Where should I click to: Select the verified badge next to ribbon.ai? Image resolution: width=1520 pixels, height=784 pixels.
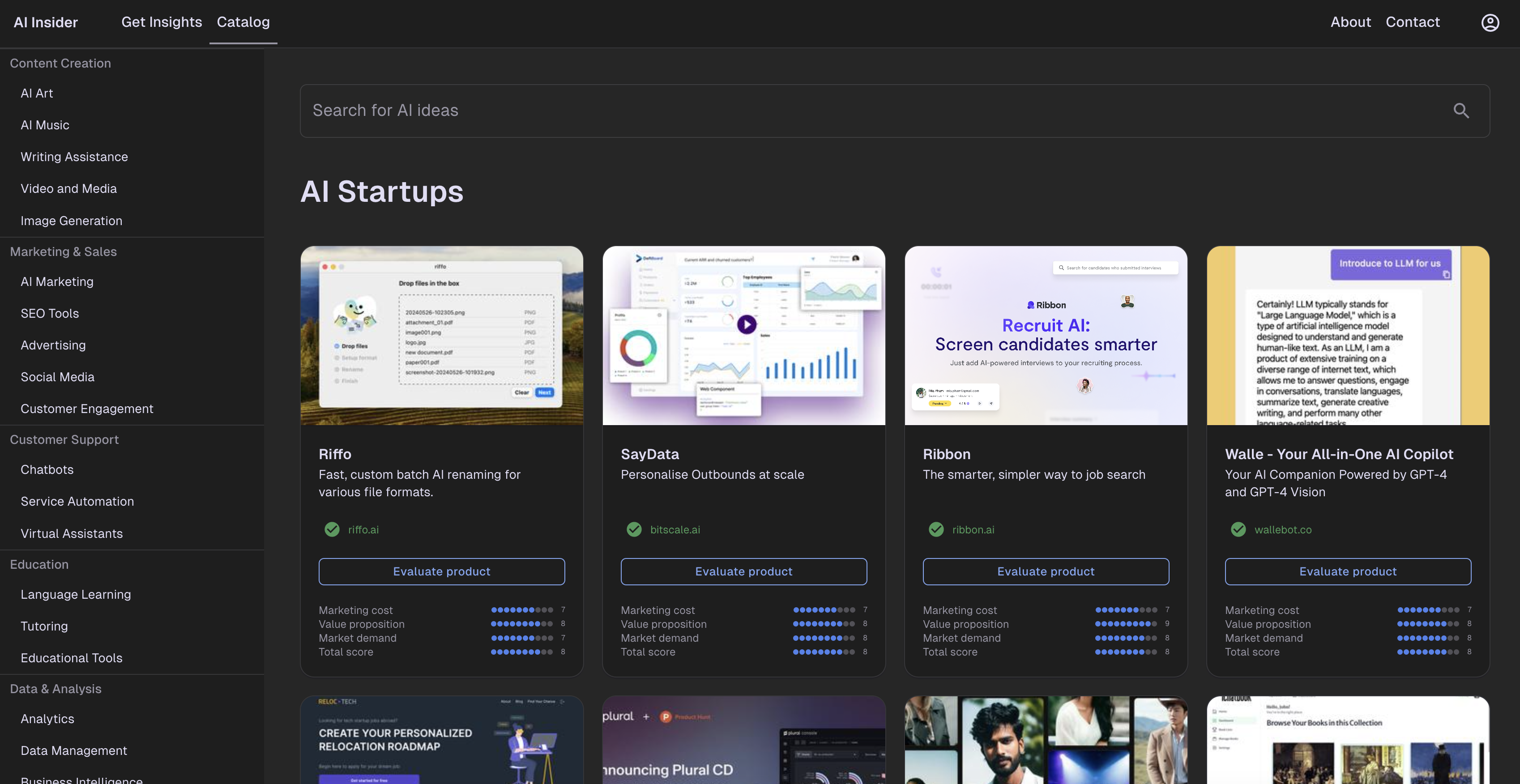(x=936, y=529)
